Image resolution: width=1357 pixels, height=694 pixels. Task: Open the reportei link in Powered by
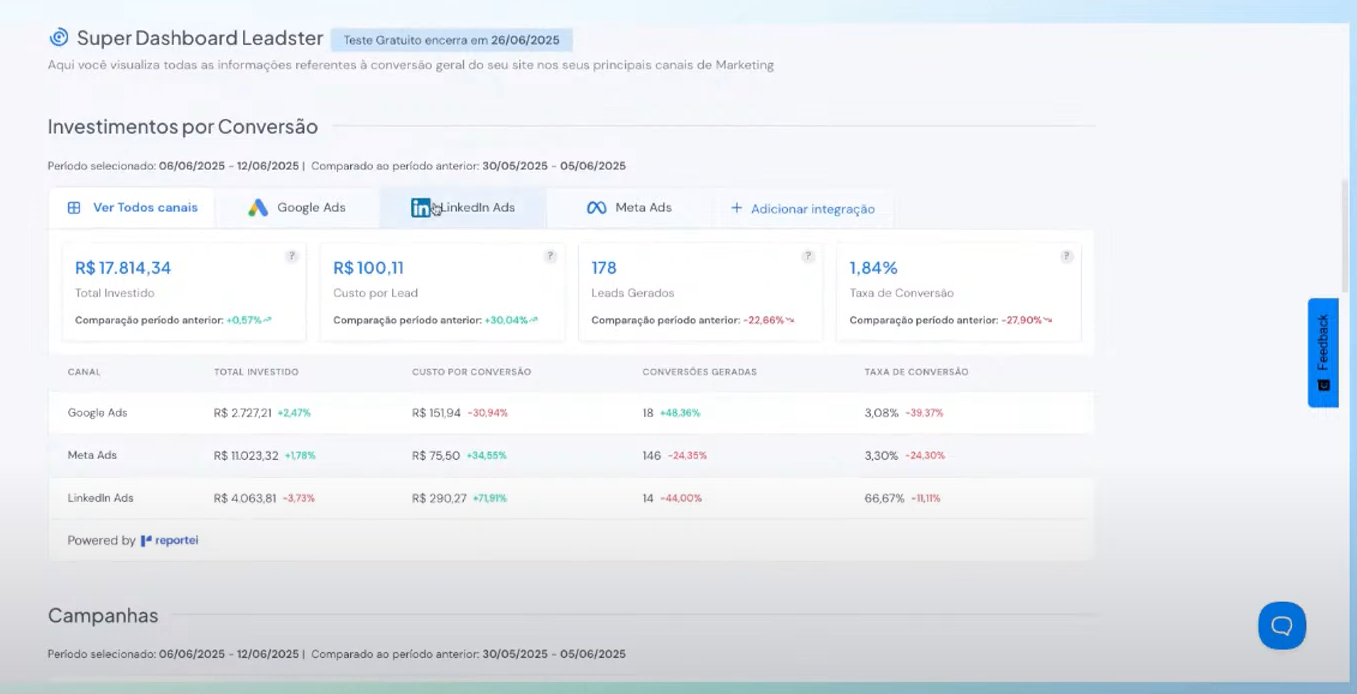[x=170, y=540]
